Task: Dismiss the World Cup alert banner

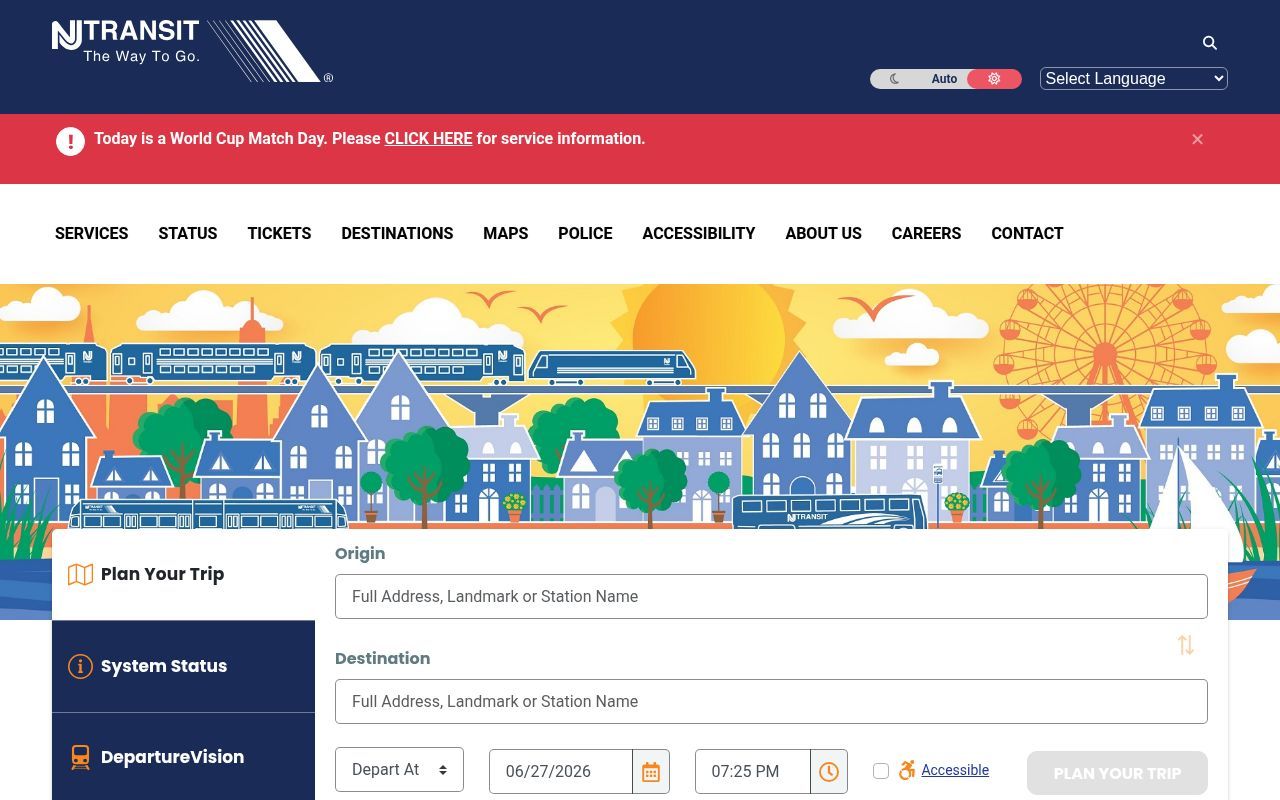Action: pyautogui.click(x=1197, y=139)
